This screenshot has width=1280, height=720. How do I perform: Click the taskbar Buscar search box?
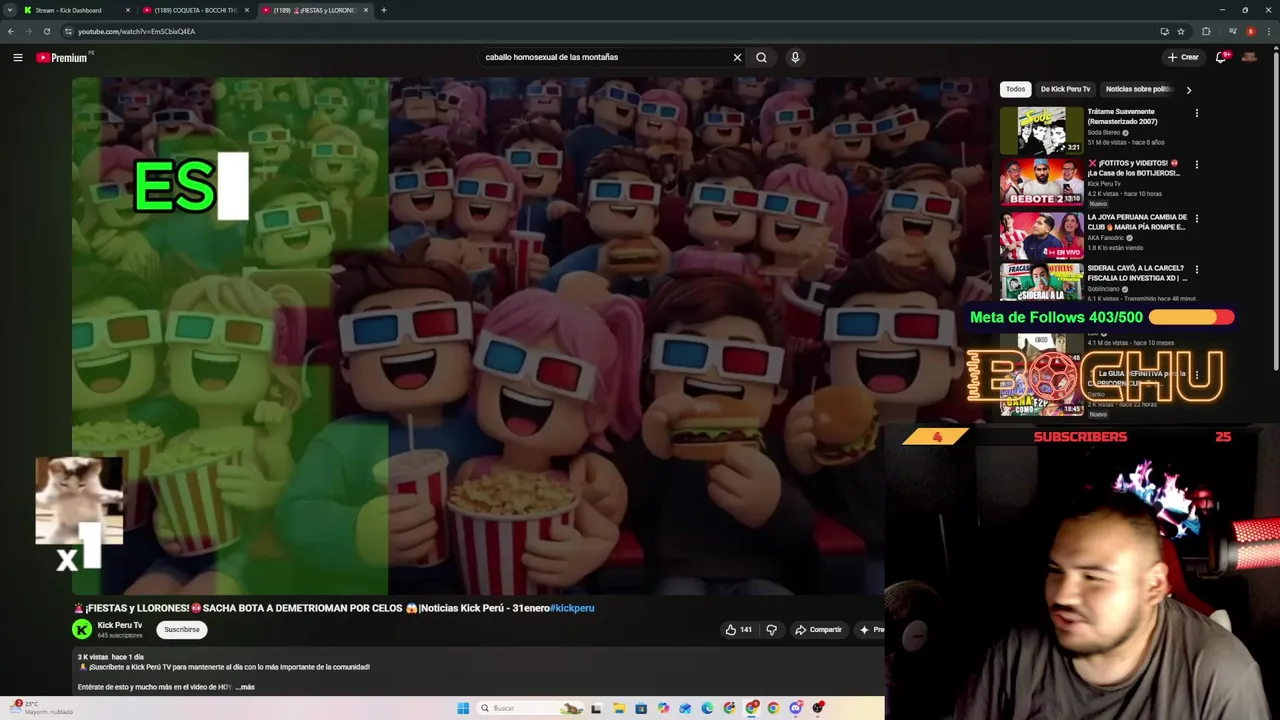(530, 708)
